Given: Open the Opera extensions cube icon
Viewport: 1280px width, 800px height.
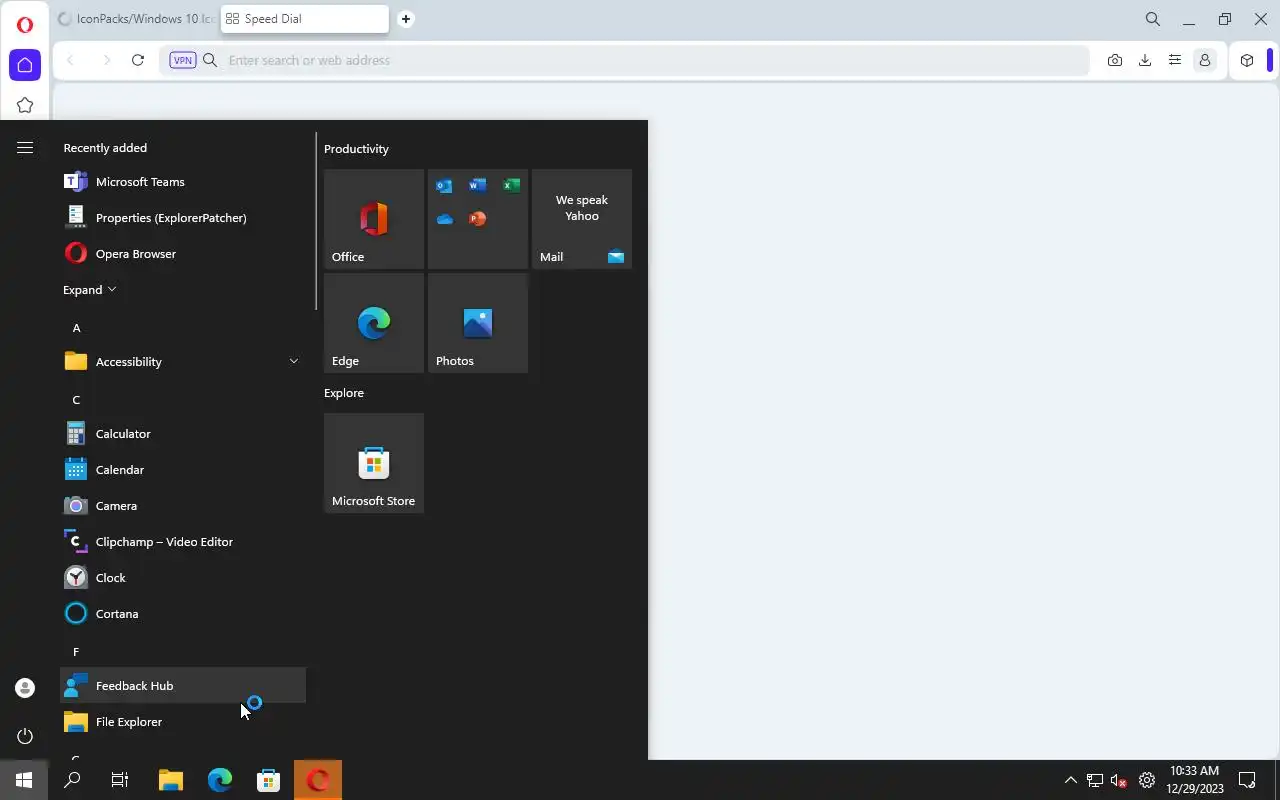Looking at the screenshot, I should pyautogui.click(x=1247, y=60).
